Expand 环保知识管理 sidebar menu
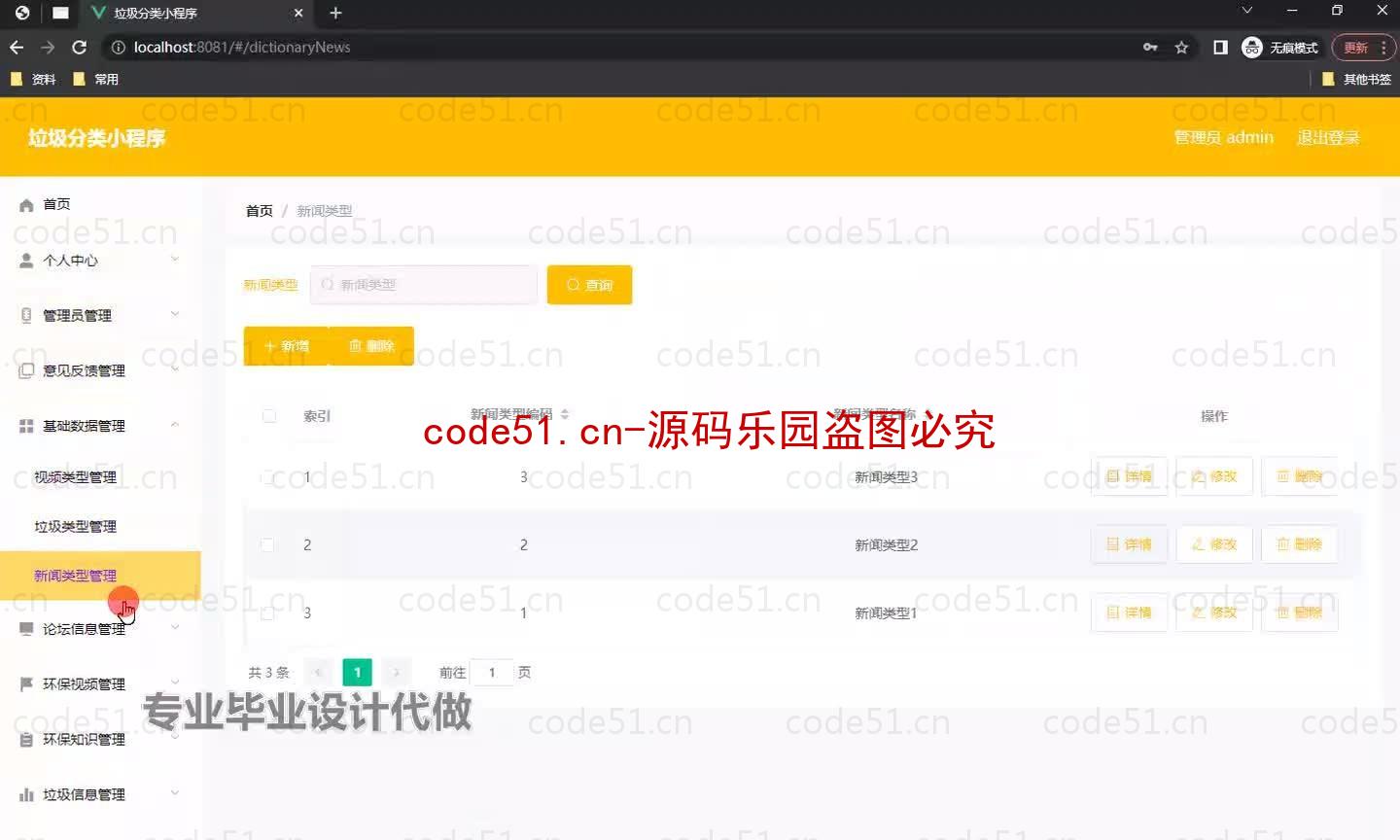This screenshot has height=840, width=1400. [x=101, y=739]
